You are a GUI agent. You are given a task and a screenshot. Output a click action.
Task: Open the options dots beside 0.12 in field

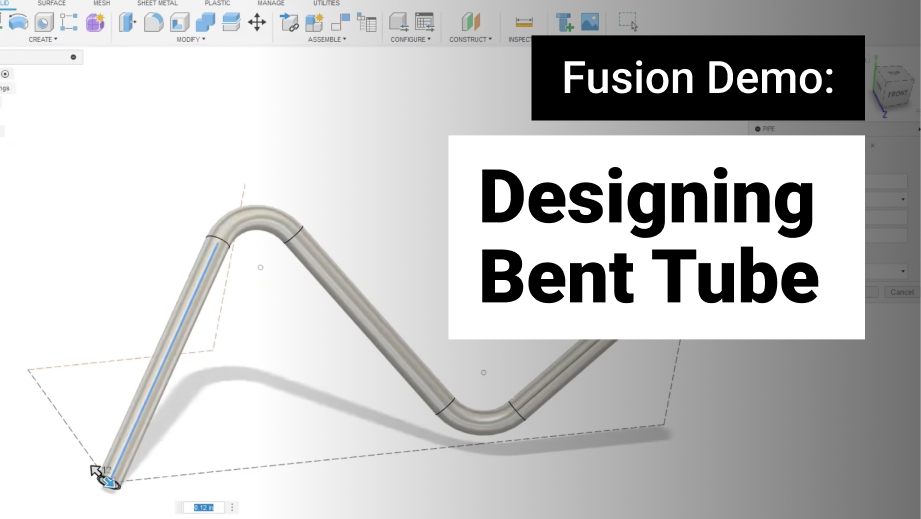click(x=232, y=507)
